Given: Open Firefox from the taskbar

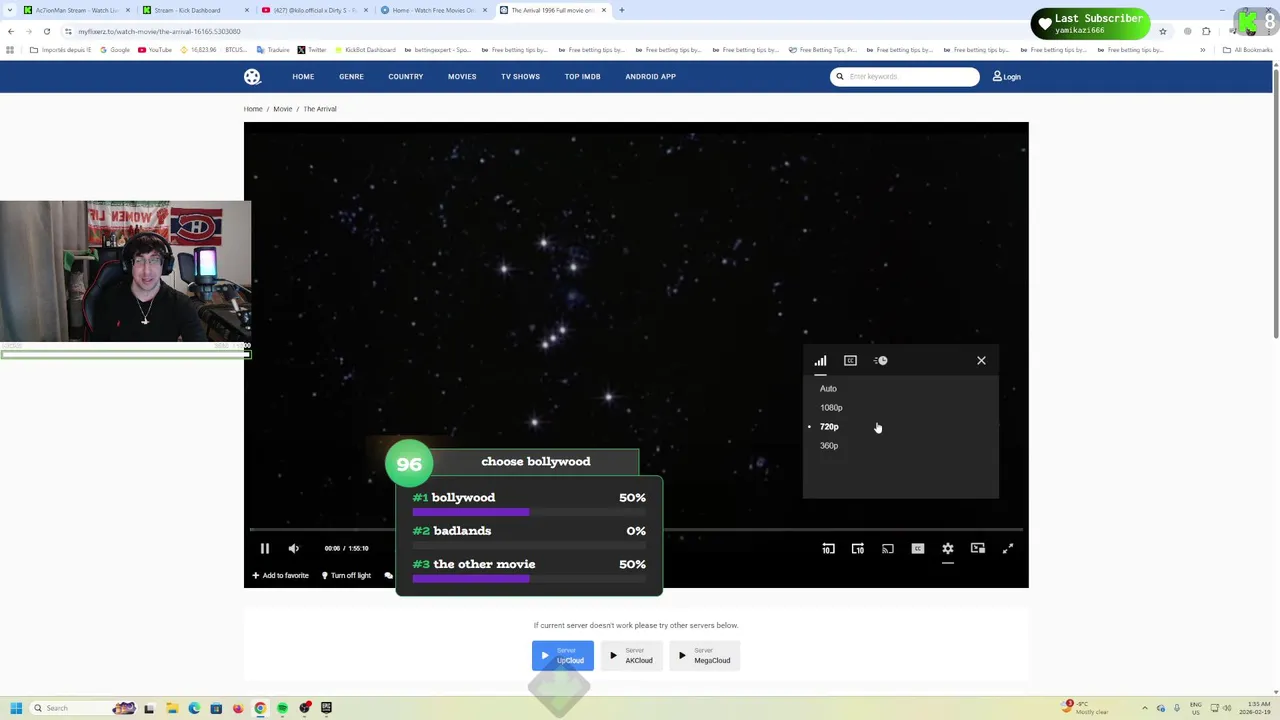Looking at the screenshot, I should tap(238, 708).
